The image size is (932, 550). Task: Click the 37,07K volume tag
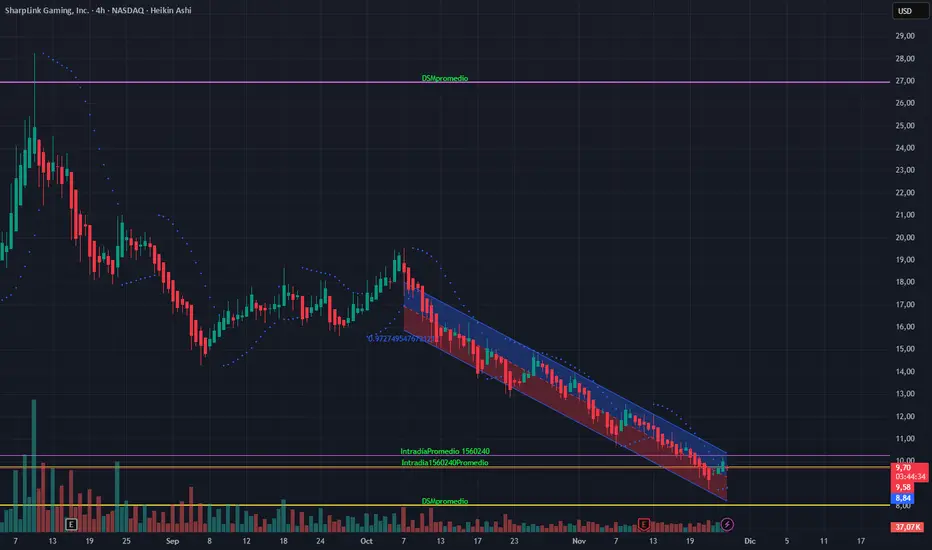point(908,527)
